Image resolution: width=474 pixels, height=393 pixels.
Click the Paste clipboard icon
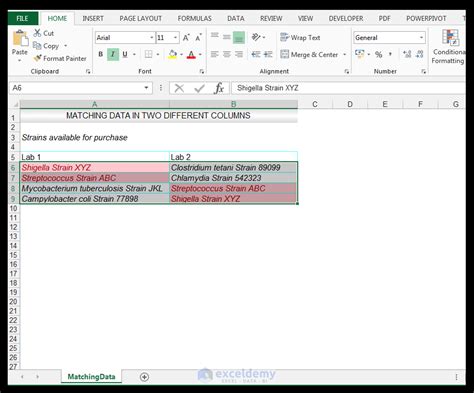pyautogui.click(x=20, y=39)
